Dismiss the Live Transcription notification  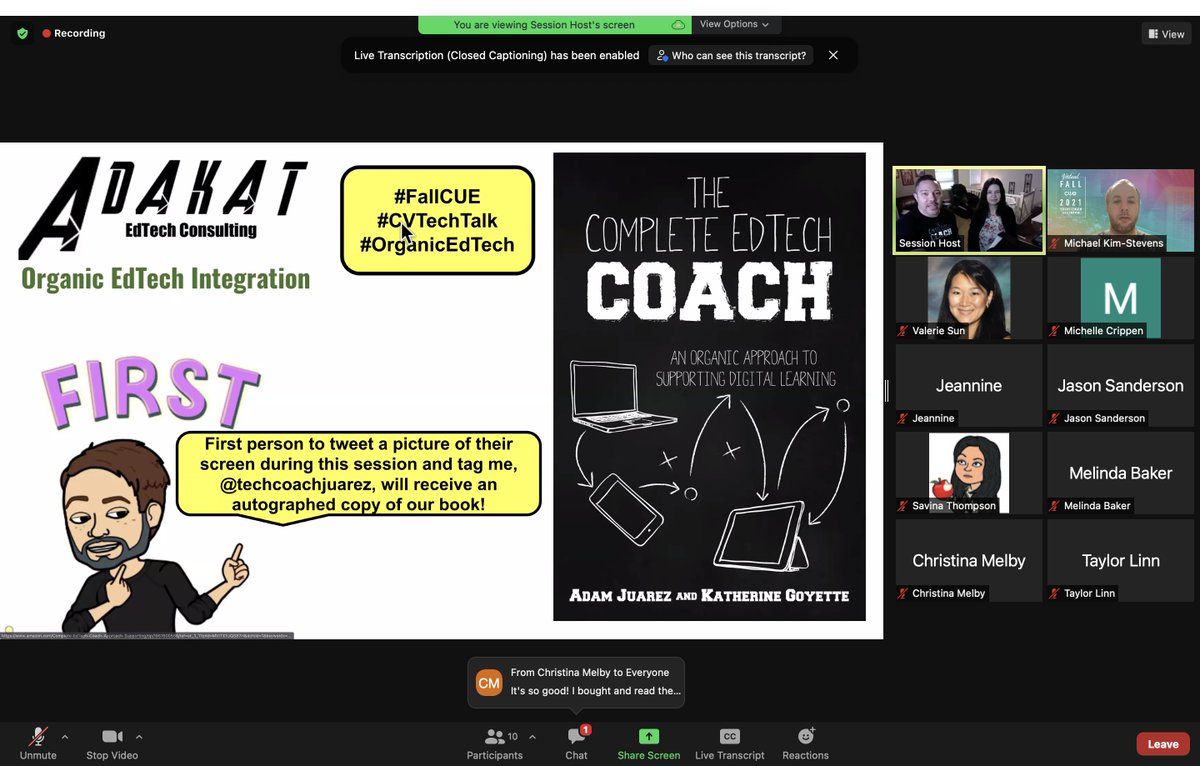pyautogui.click(x=833, y=56)
